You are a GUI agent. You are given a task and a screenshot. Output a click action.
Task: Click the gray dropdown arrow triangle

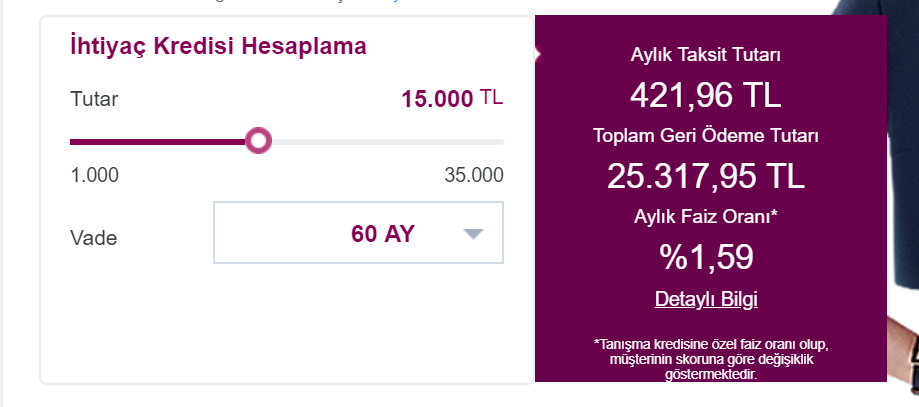pyautogui.click(x=473, y=234)
